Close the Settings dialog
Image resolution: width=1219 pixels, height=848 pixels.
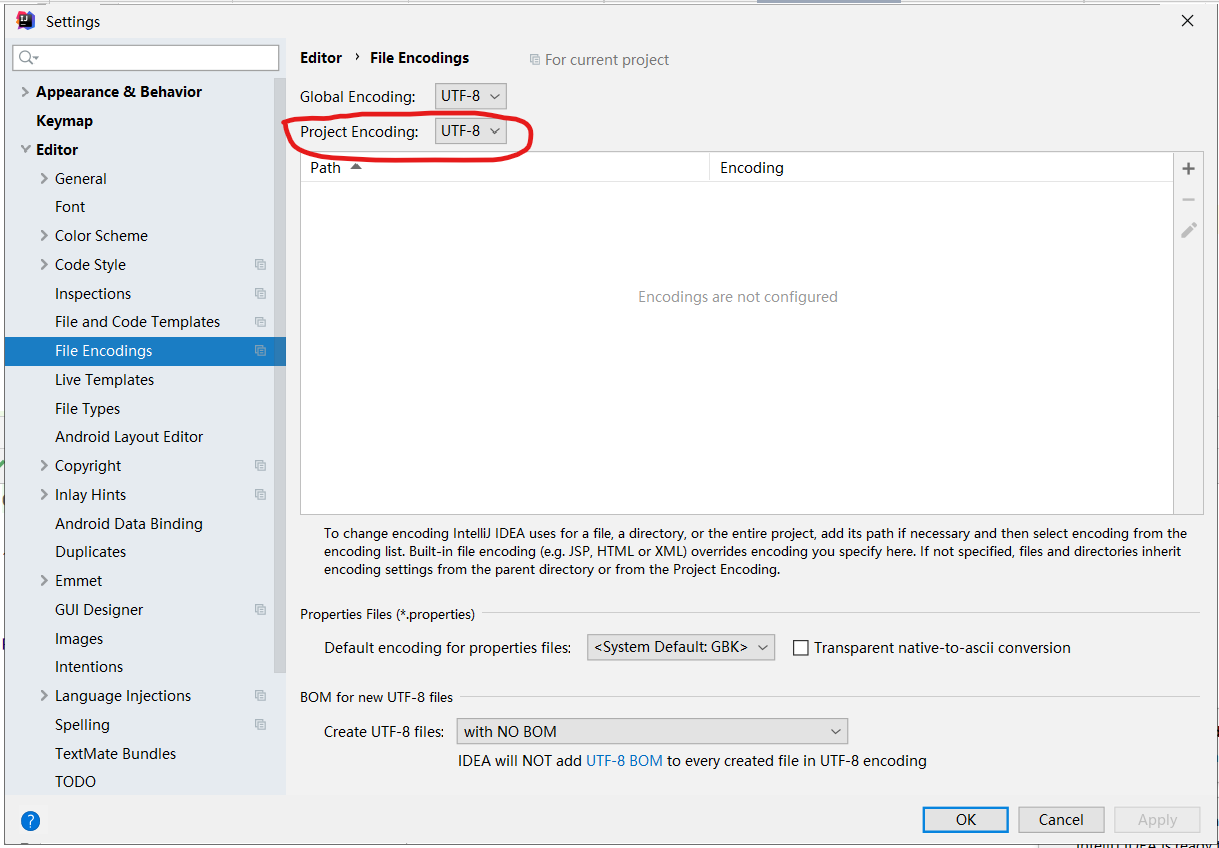[x=1187, y=21]
